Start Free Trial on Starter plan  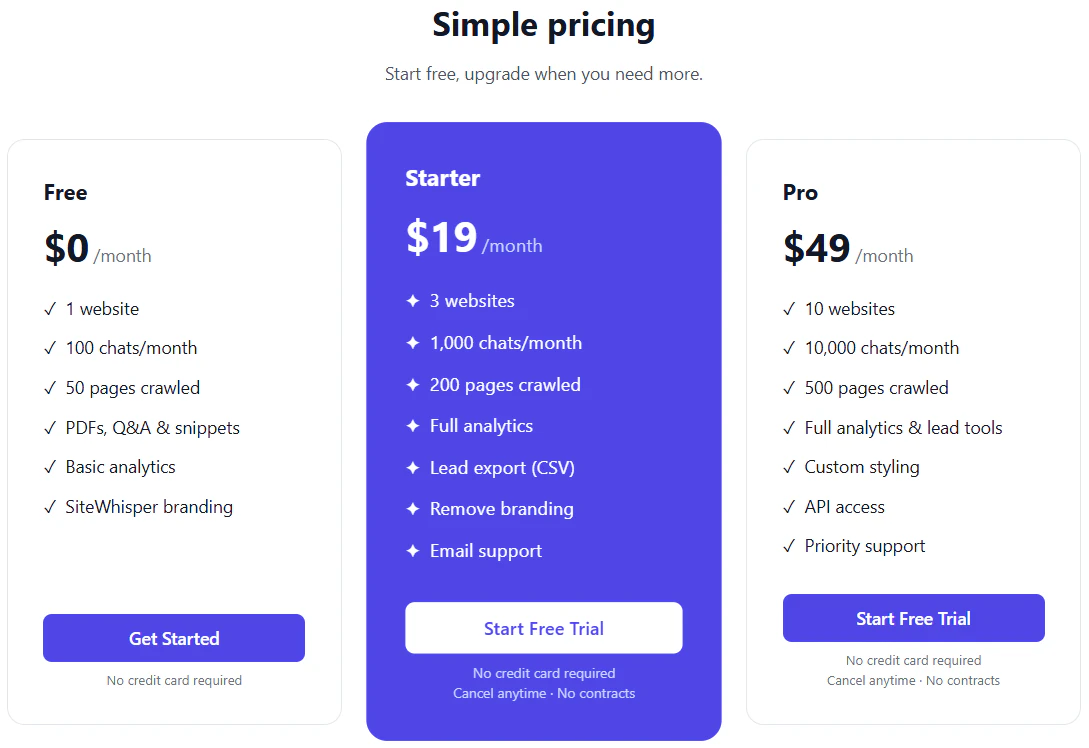pos(544,628)
